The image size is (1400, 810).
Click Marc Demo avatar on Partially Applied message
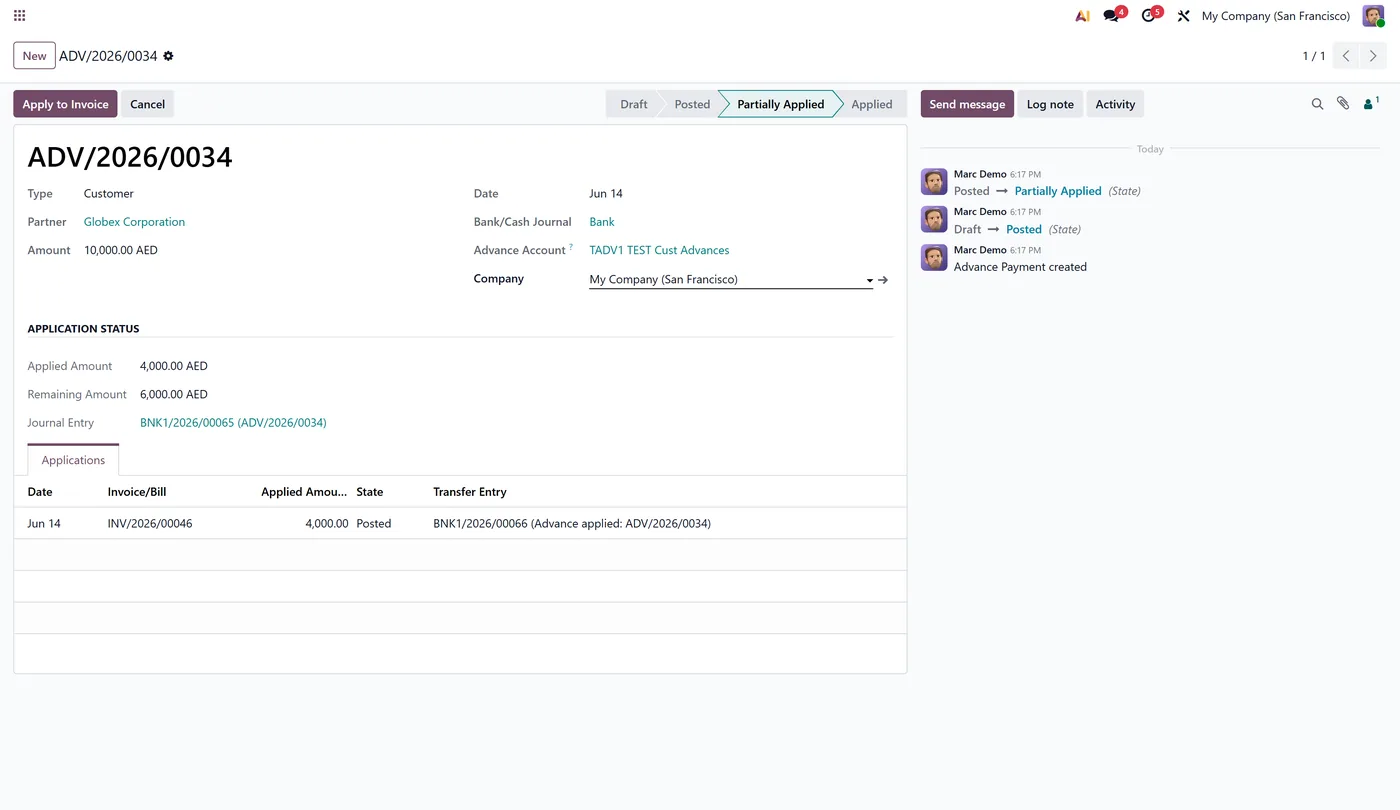point(934,182)
